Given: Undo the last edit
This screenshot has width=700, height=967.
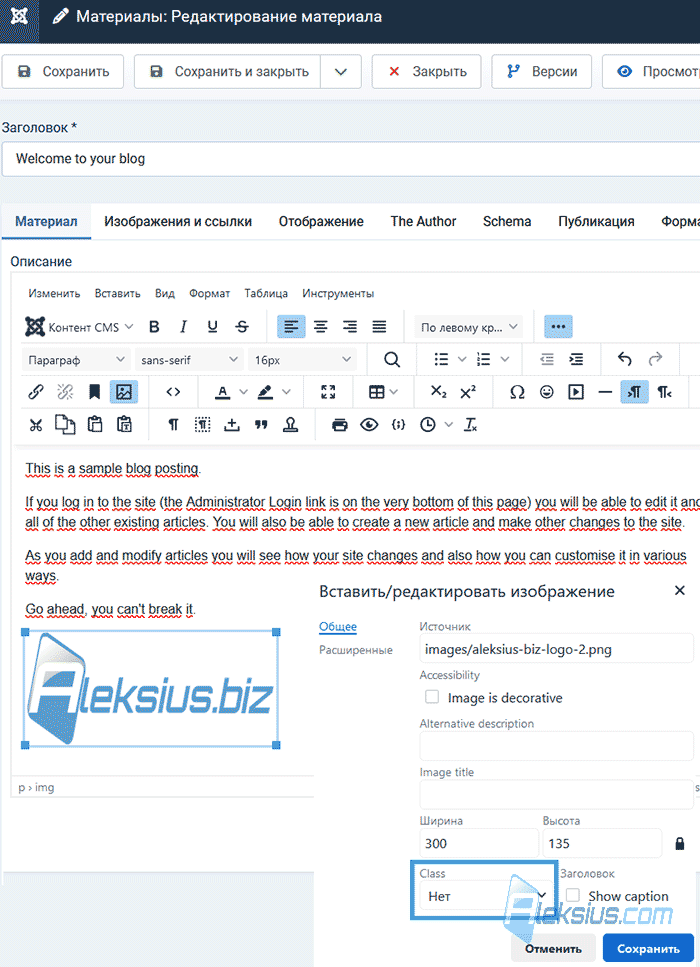Looking at the screenshot, I should click(625, 359).
